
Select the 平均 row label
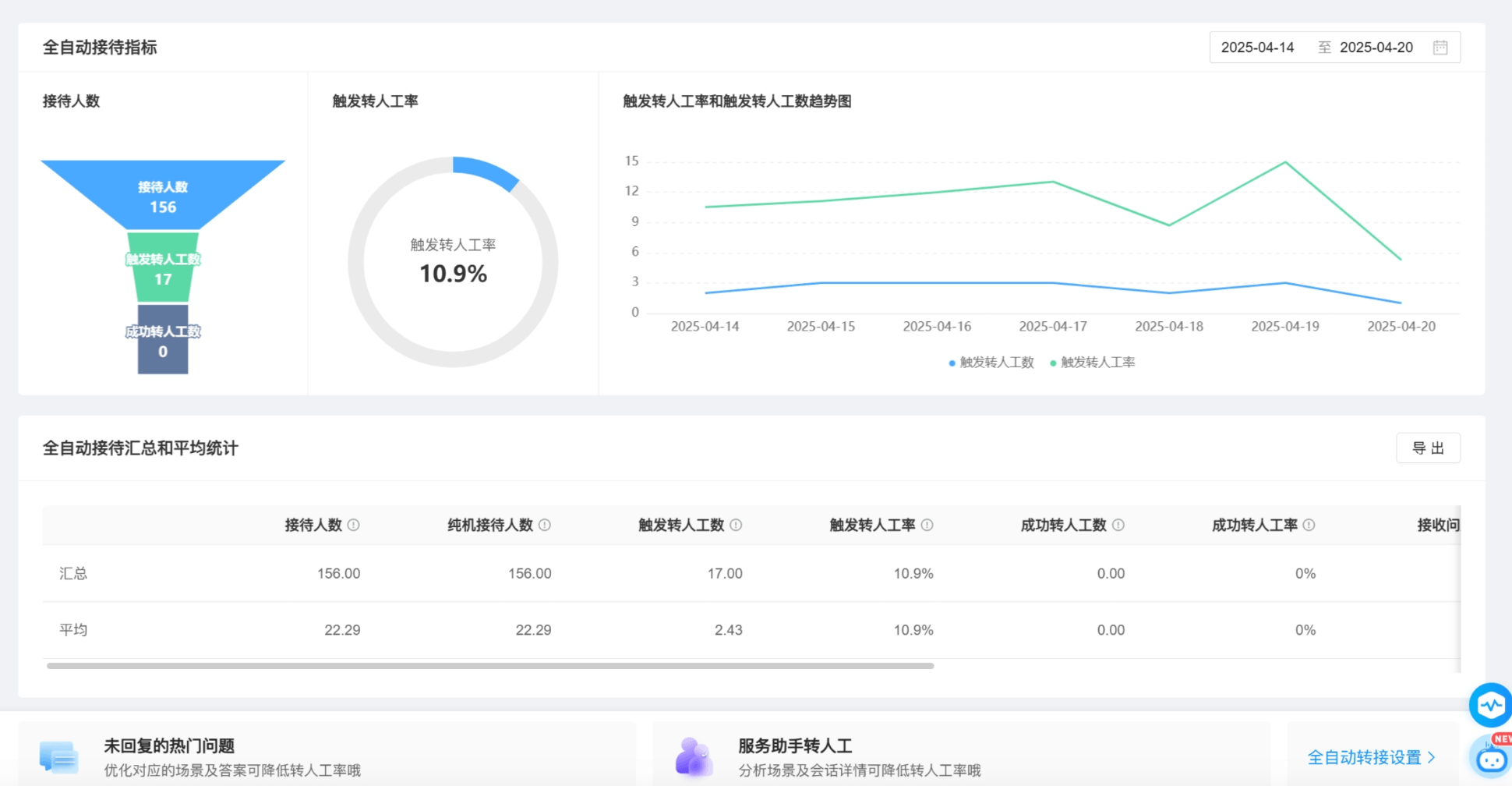[x=73, y=630]
